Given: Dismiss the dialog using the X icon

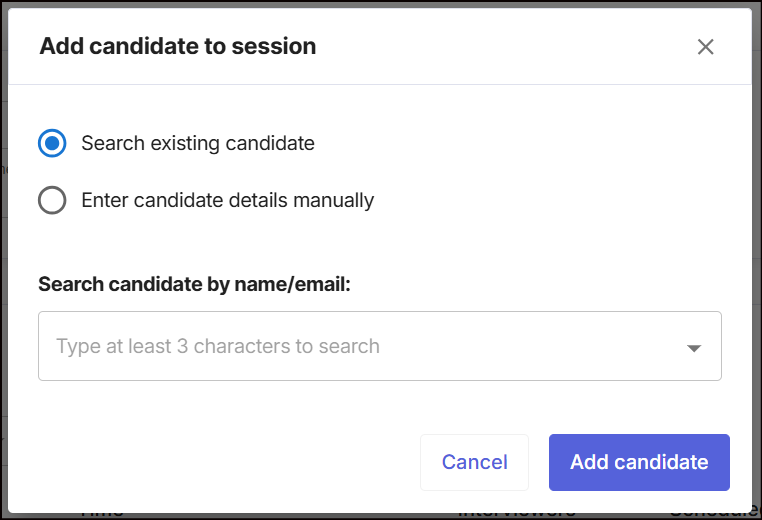Looking at the screenshot, I should point(706,47).
